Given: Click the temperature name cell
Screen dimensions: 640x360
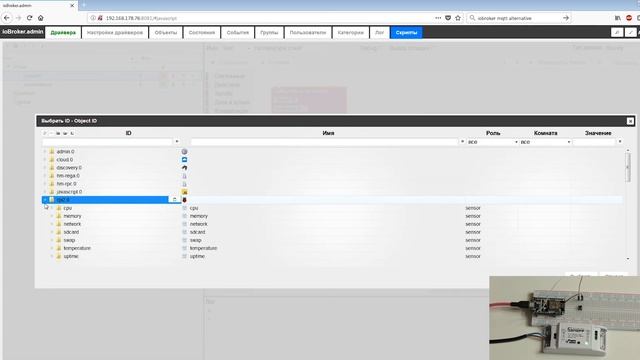Looking at the screenshot, I should (203, 248).
